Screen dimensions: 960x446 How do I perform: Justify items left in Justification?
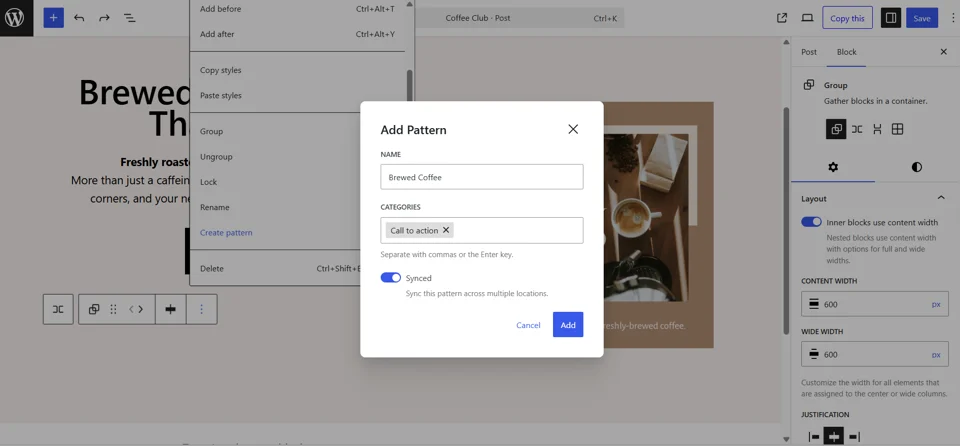pyautogui.click(x=814, y=436)
